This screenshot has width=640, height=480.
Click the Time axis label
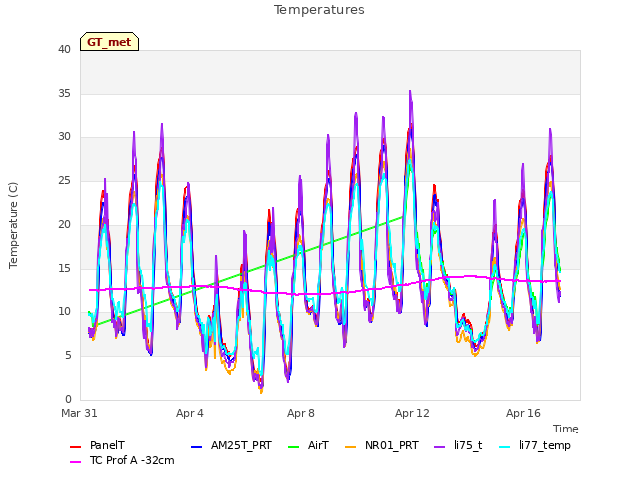pos(566,429)
